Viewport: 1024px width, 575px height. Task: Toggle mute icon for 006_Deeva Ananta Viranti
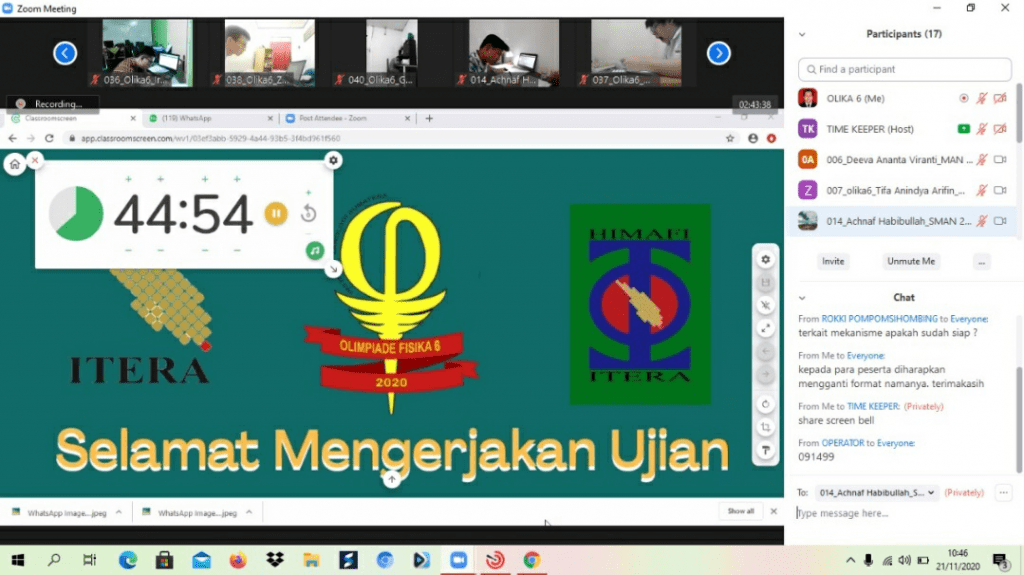point(982,159)
